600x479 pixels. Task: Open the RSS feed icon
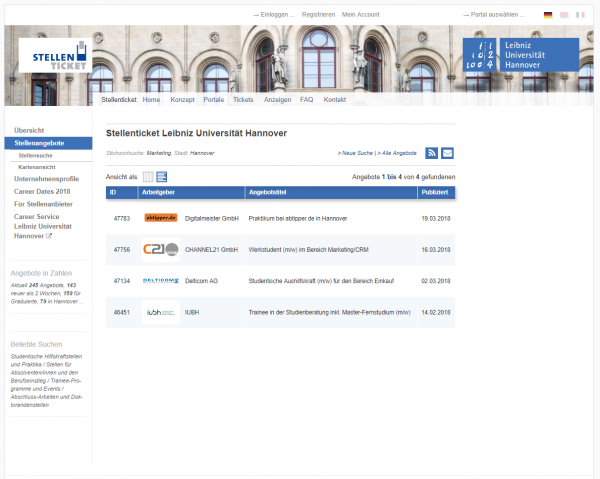click(x=431, y=153)
